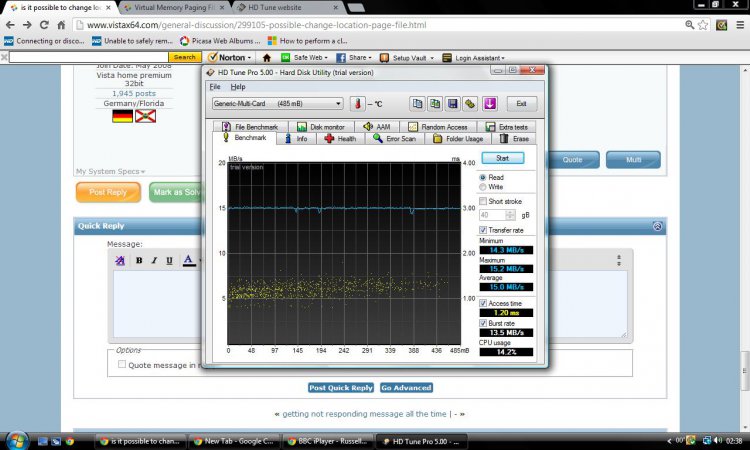Expand My System Specs
This screenshot has width=750, height=450.
tap(110, 171)
